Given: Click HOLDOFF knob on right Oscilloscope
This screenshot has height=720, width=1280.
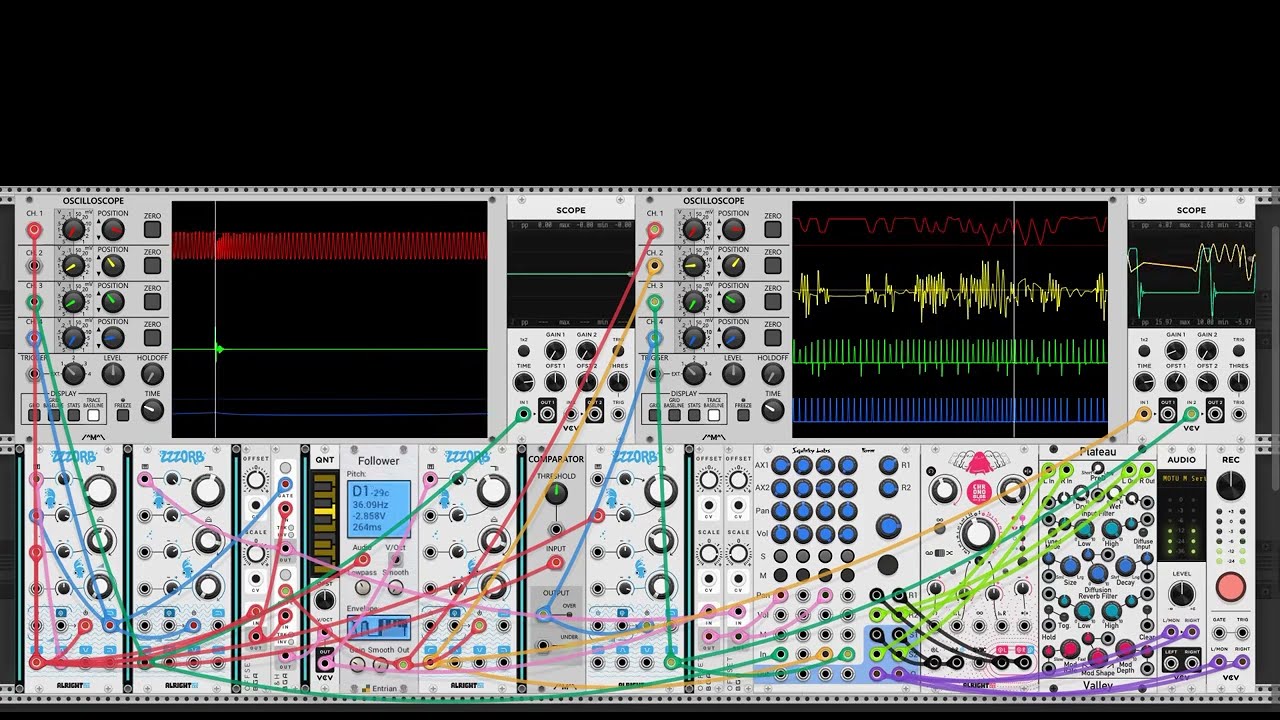Looking at the screenshot, I should click(x=772, y=374).
